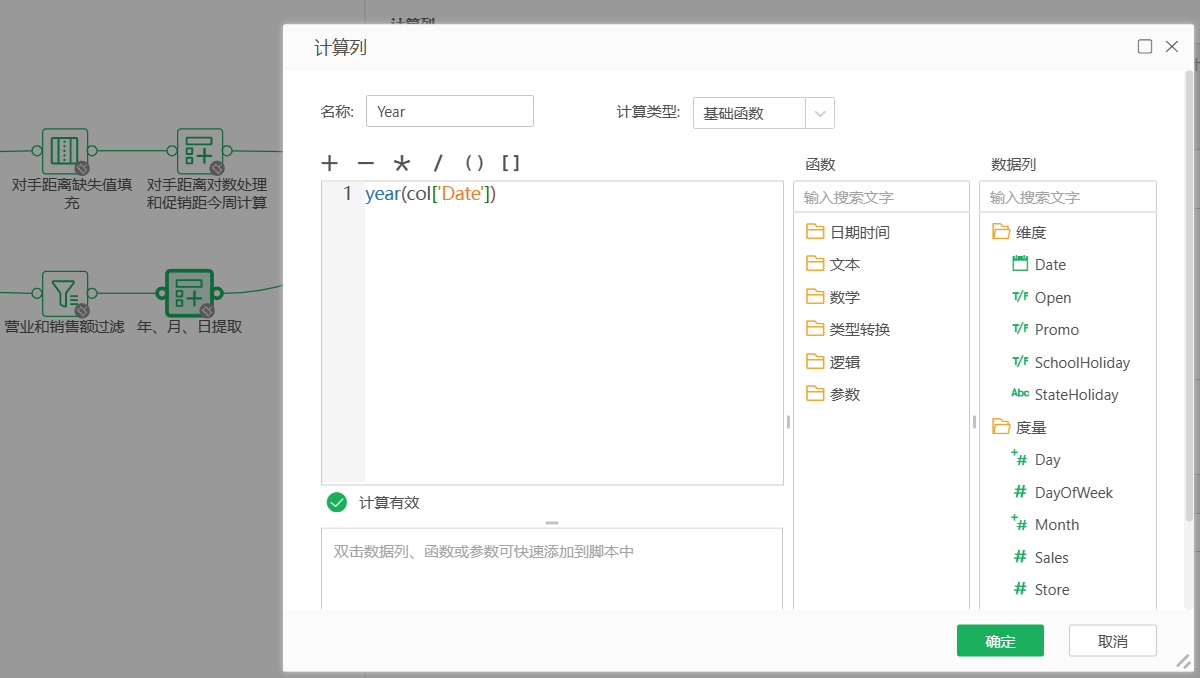Click the dialog's vertical scrollbar
The image size is (1200, 678).
tap(1189, 300)
